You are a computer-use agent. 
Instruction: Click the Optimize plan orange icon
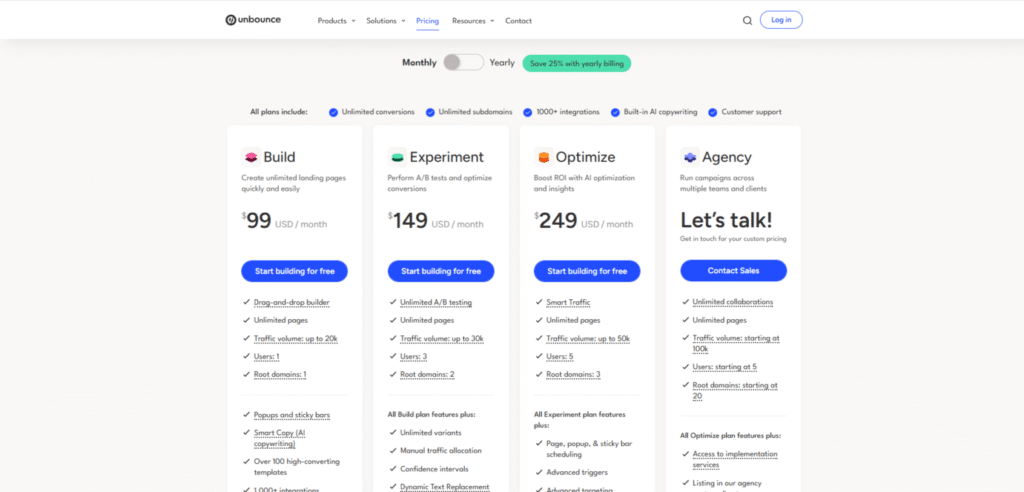click(543, 157)
